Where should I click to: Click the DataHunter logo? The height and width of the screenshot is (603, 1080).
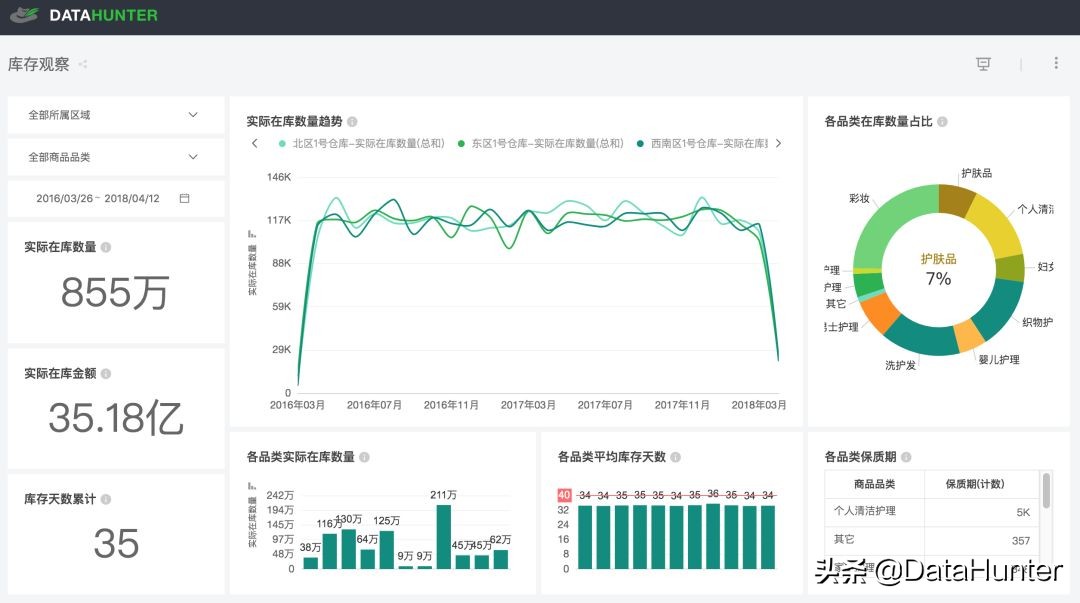pyautogui.click(x=84, y=14)
